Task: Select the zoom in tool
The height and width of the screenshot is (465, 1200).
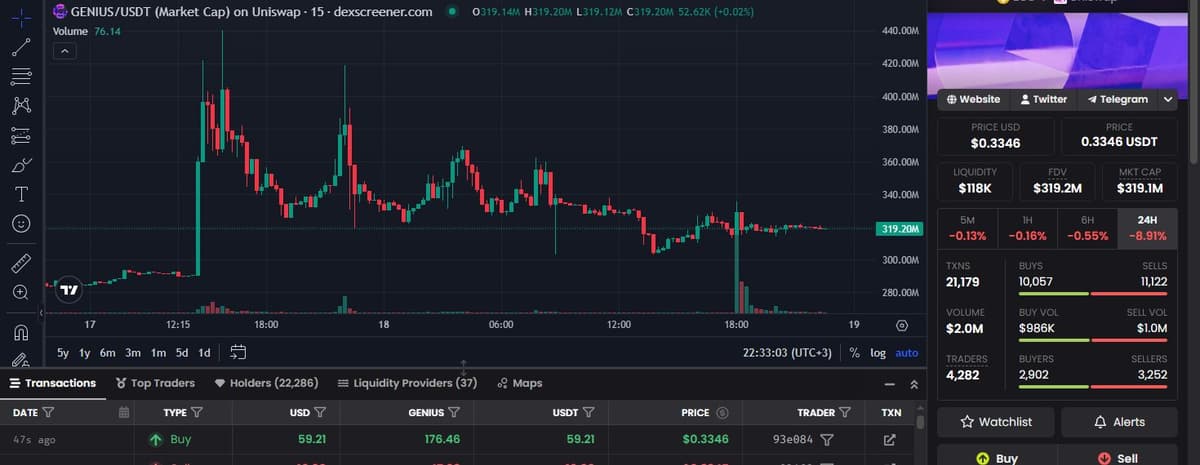Action: coord(22,292)
